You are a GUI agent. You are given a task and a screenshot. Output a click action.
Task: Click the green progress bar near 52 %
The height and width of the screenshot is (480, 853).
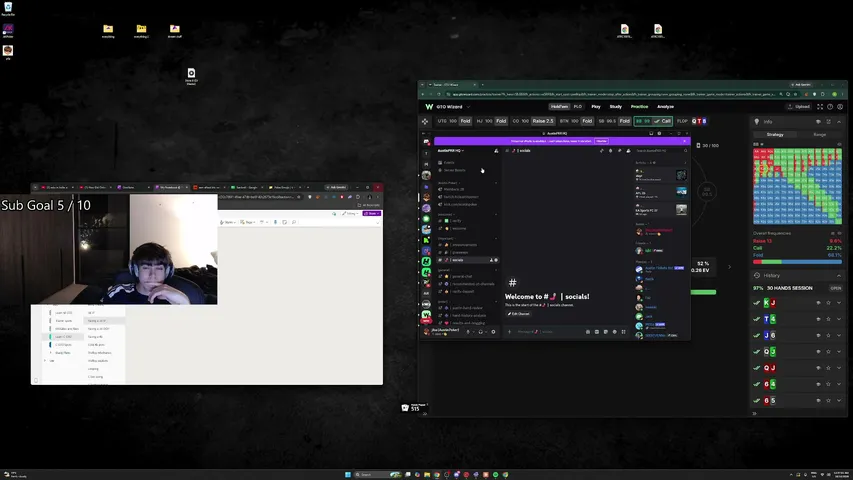pyautogui.click(x=703, y=292)
